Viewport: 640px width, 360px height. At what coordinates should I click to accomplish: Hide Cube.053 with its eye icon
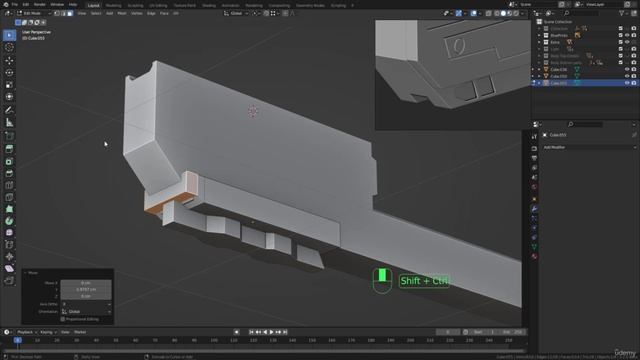[x=627, y=83]
